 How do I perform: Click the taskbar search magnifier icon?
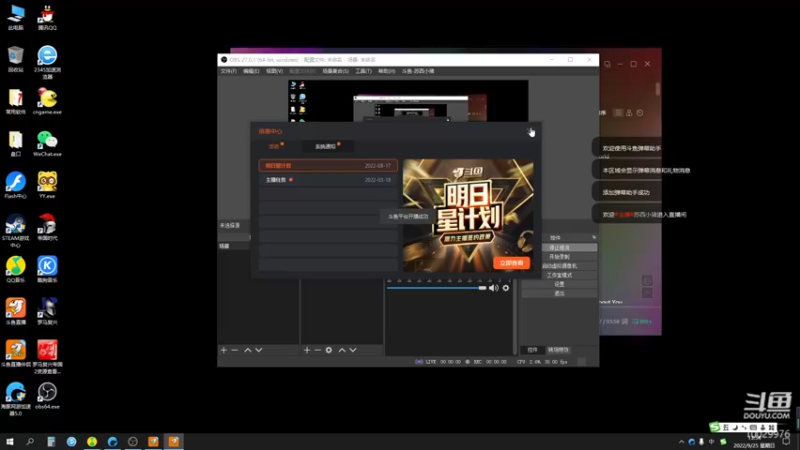click(30, 441)
